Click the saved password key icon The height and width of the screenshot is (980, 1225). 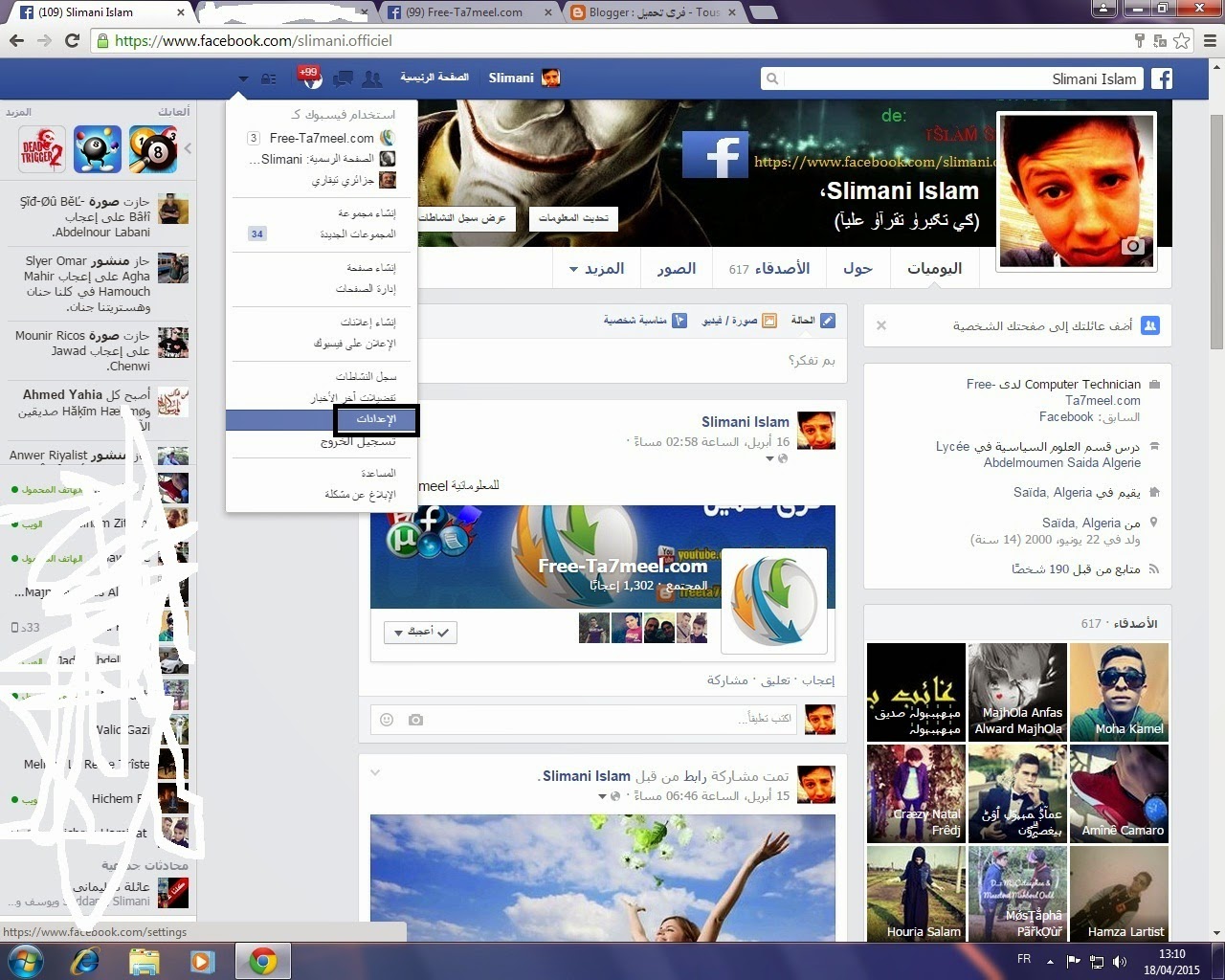pyautogui.click(x=1139, y=40)
